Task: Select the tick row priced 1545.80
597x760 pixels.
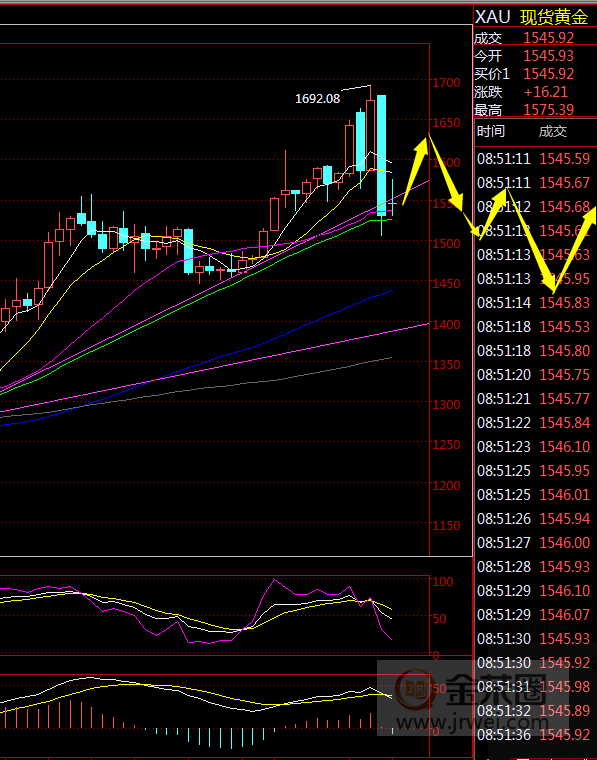Action: click(x=534, y=350)
